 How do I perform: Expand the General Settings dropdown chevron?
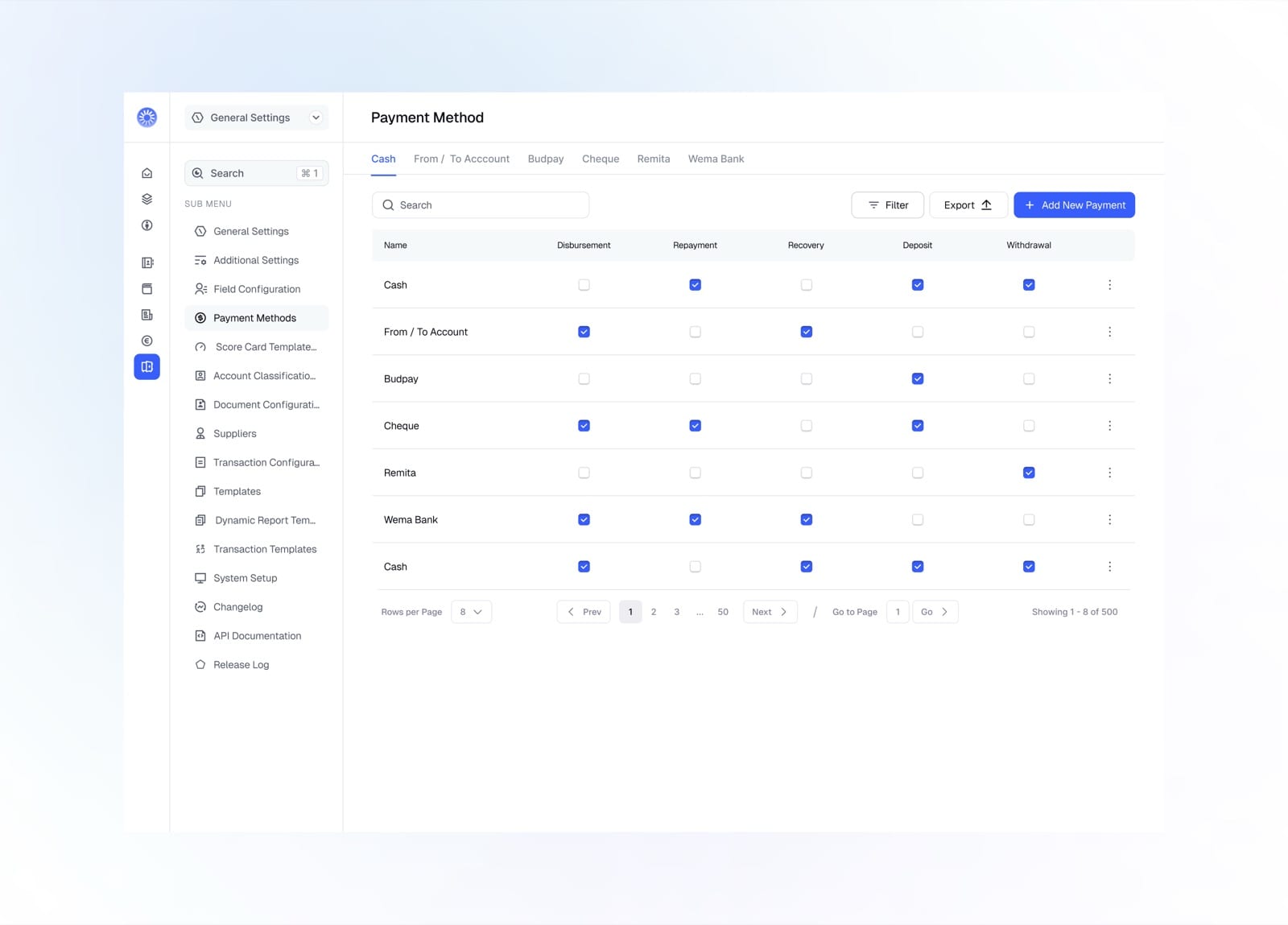316,118
